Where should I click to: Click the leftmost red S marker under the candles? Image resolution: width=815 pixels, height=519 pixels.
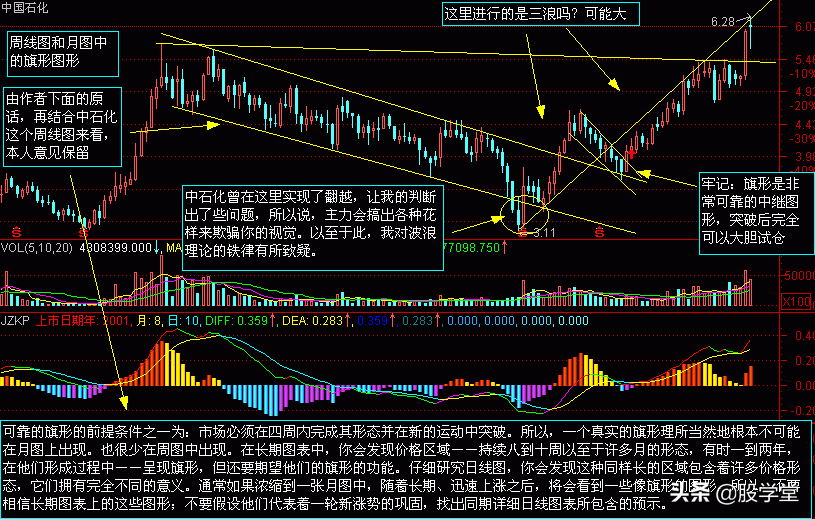pos(17,230)
